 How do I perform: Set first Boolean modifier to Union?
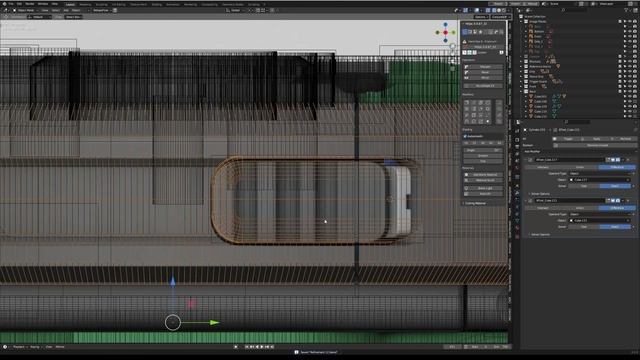pyautogui.click(x=580, y=167)
